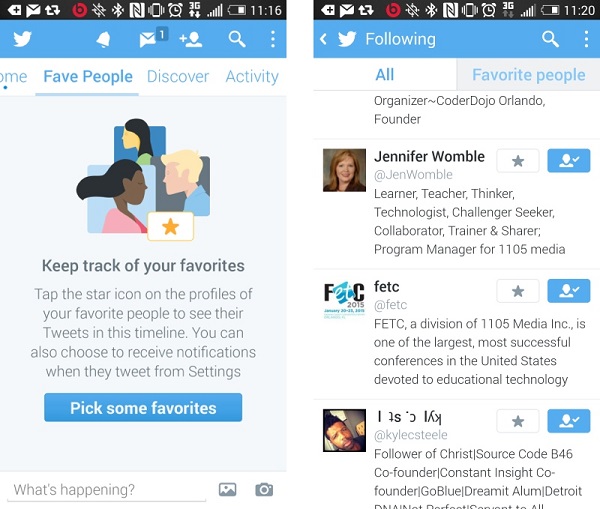Viewport: 600px width, 509px height.
Task: Go back using Following header chevron
Action: [x=323, y=39]
